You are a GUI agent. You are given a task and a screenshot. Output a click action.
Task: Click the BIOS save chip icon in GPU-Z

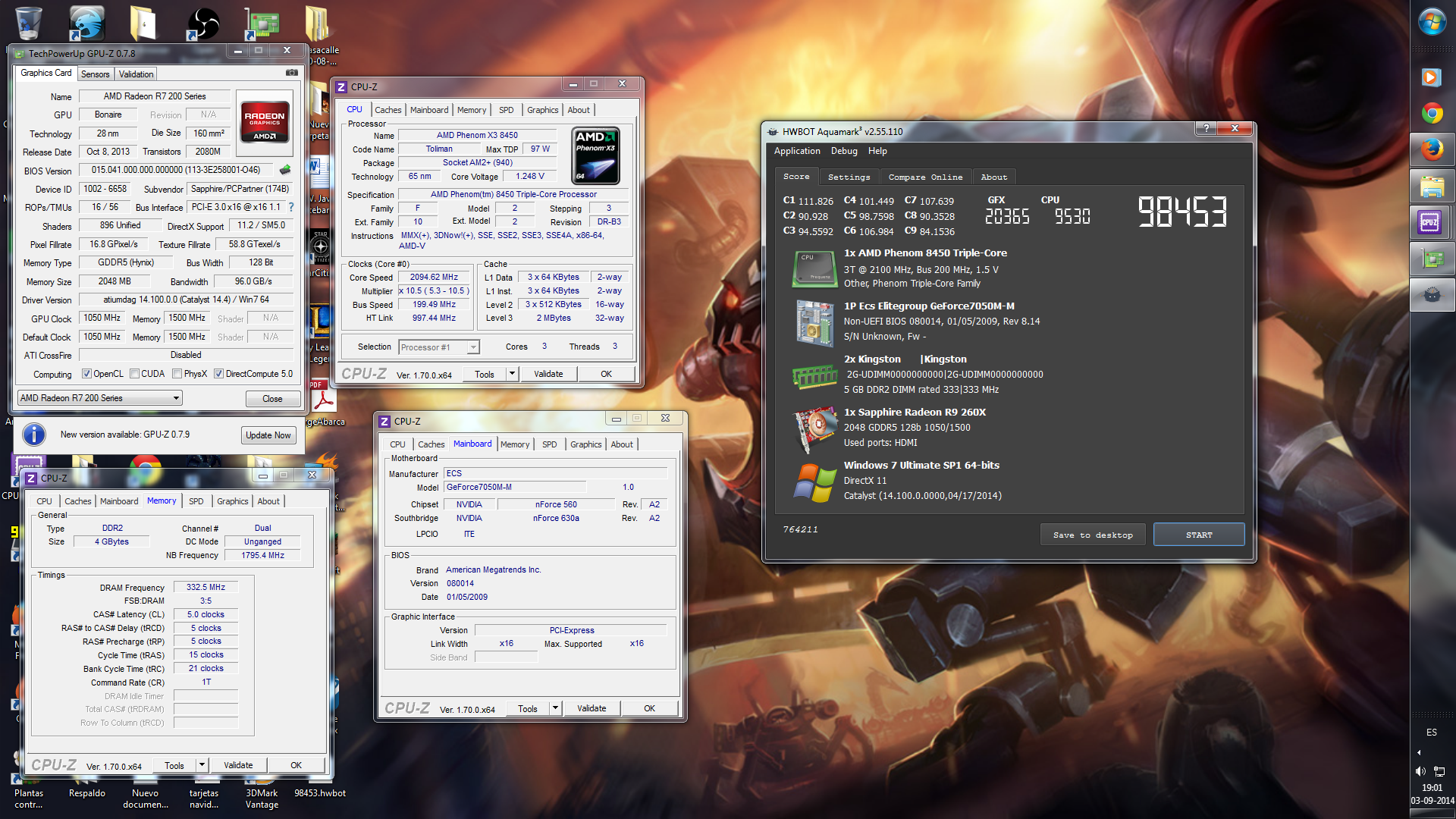[x=285, y=170]
